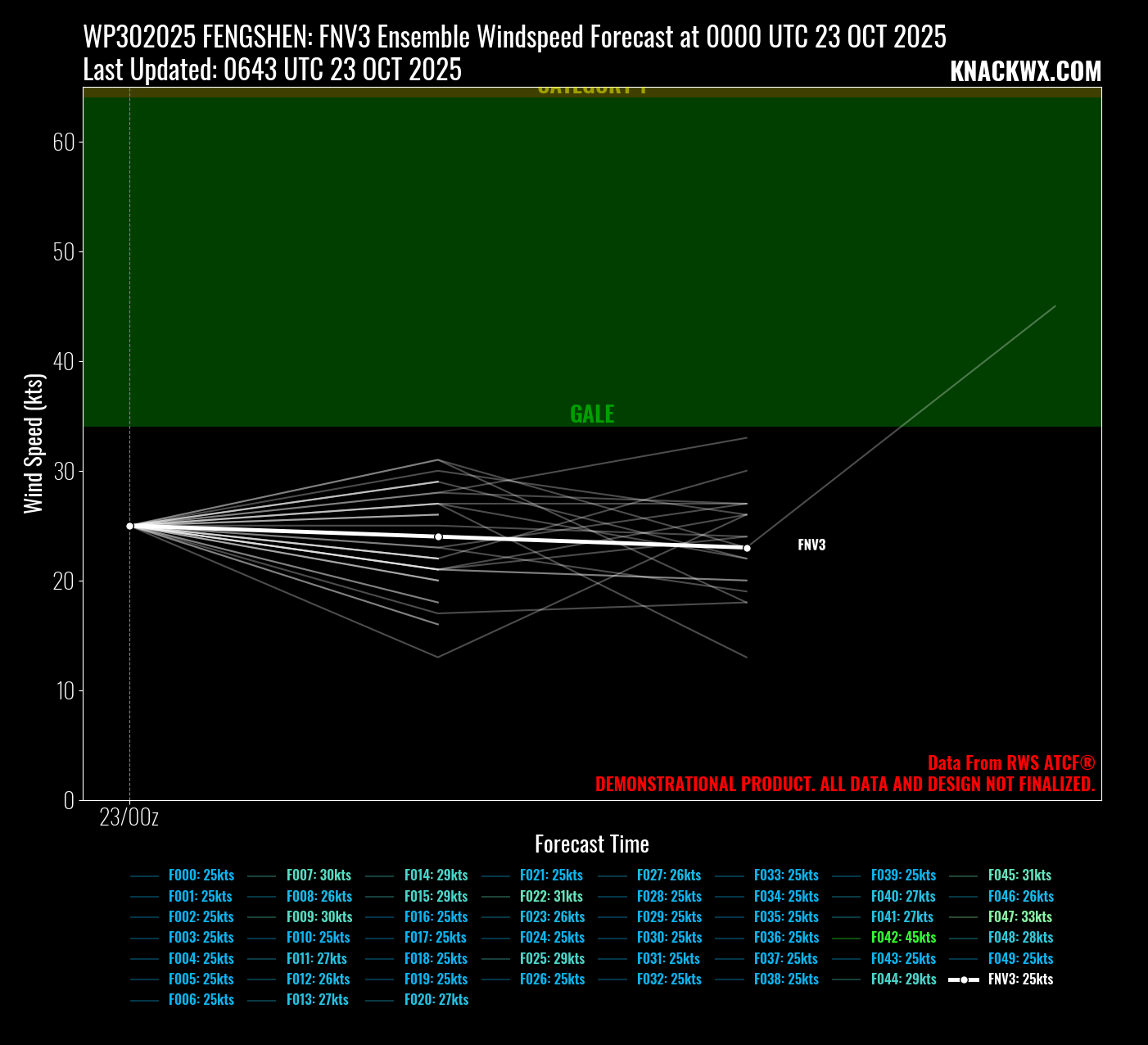
Task: Click the F000: 25kts legend entry
Action: point(201,875)
